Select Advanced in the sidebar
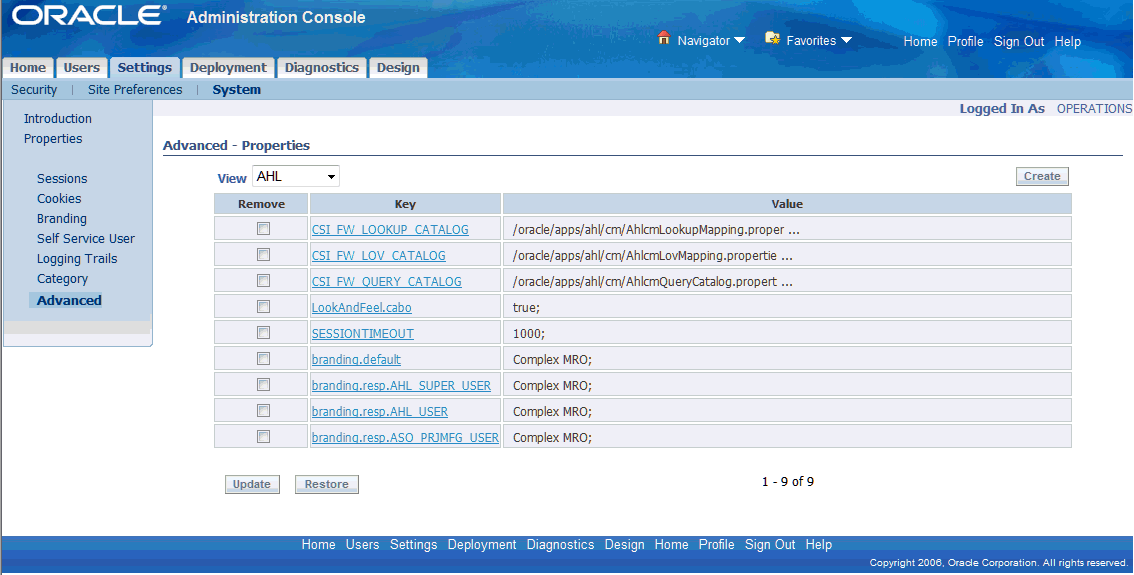 coord(69,300)
